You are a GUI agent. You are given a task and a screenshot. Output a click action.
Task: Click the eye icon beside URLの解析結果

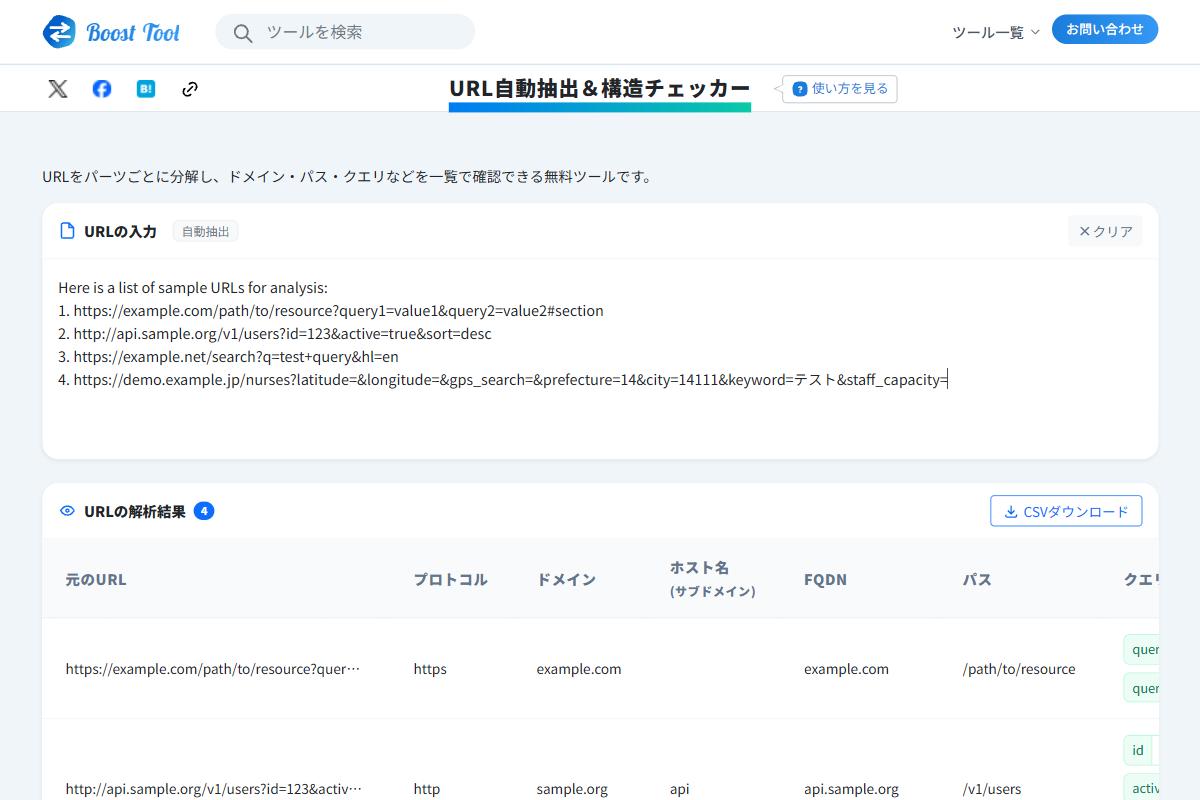click(67, 511)
